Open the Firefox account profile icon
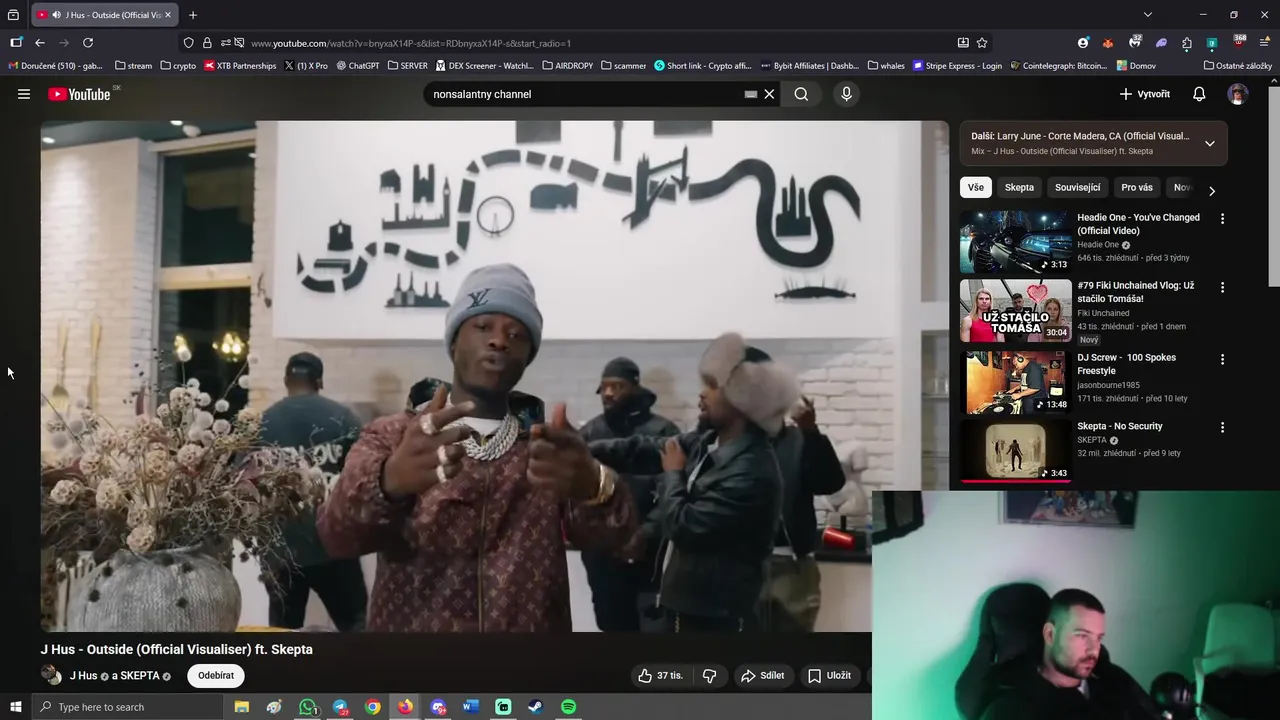The width and height of the screenshot is (1280, 720). tap(1083, 43)
